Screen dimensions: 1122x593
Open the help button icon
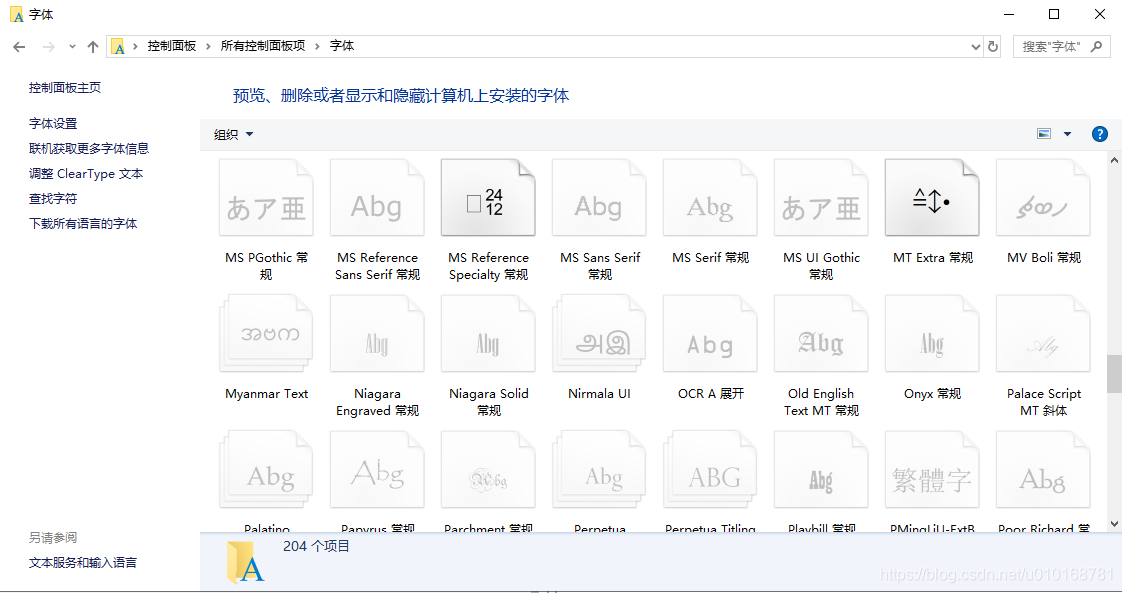point(1100,134)
